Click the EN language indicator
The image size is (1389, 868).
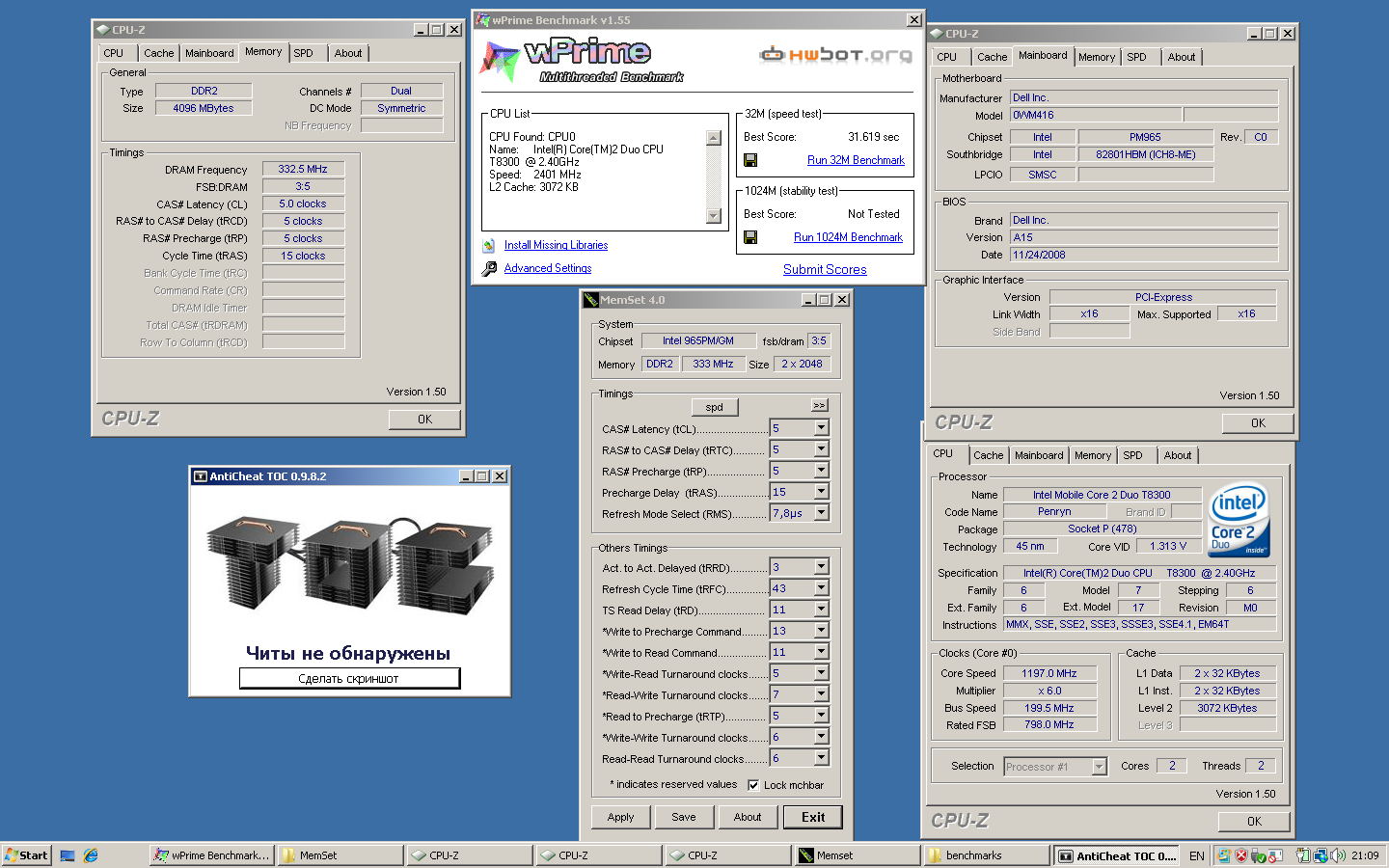click(1196, 855)
